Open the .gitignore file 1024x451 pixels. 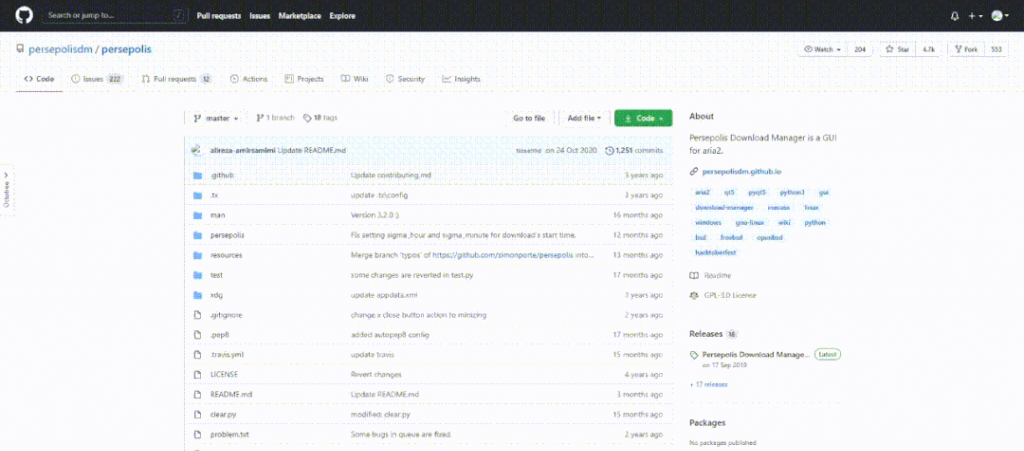tap(227, 315)
